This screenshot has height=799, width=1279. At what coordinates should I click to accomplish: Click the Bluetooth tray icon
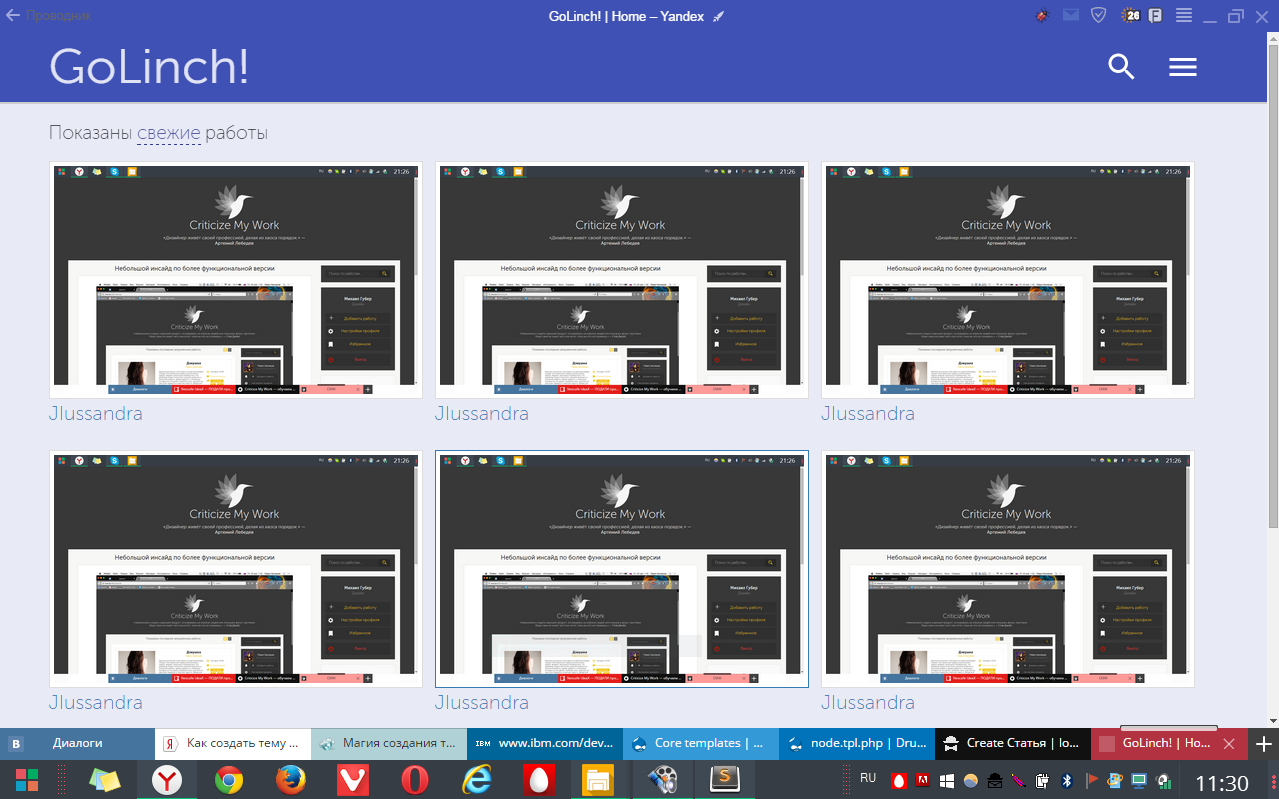1067,780
